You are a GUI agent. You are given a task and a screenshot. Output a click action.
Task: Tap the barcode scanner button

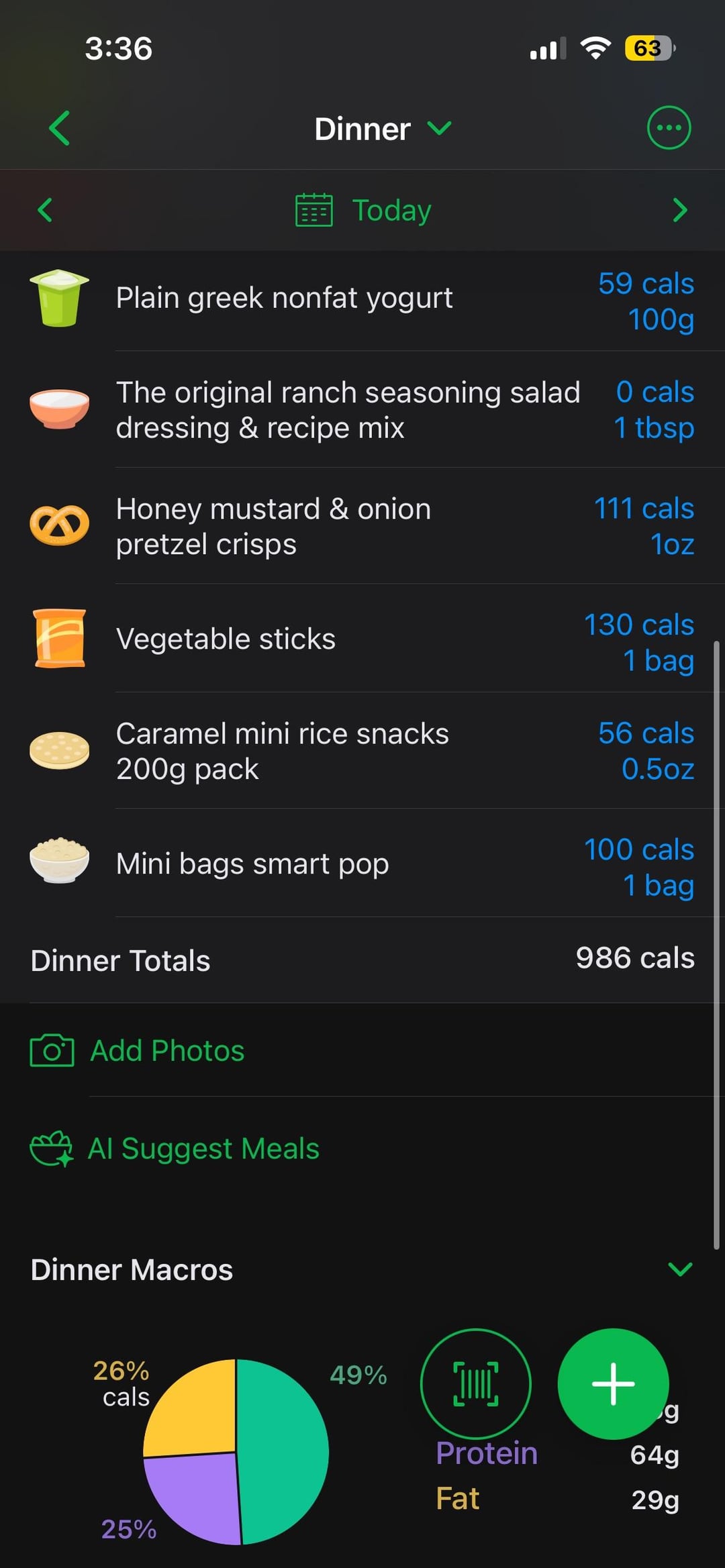pos(475,1383)
